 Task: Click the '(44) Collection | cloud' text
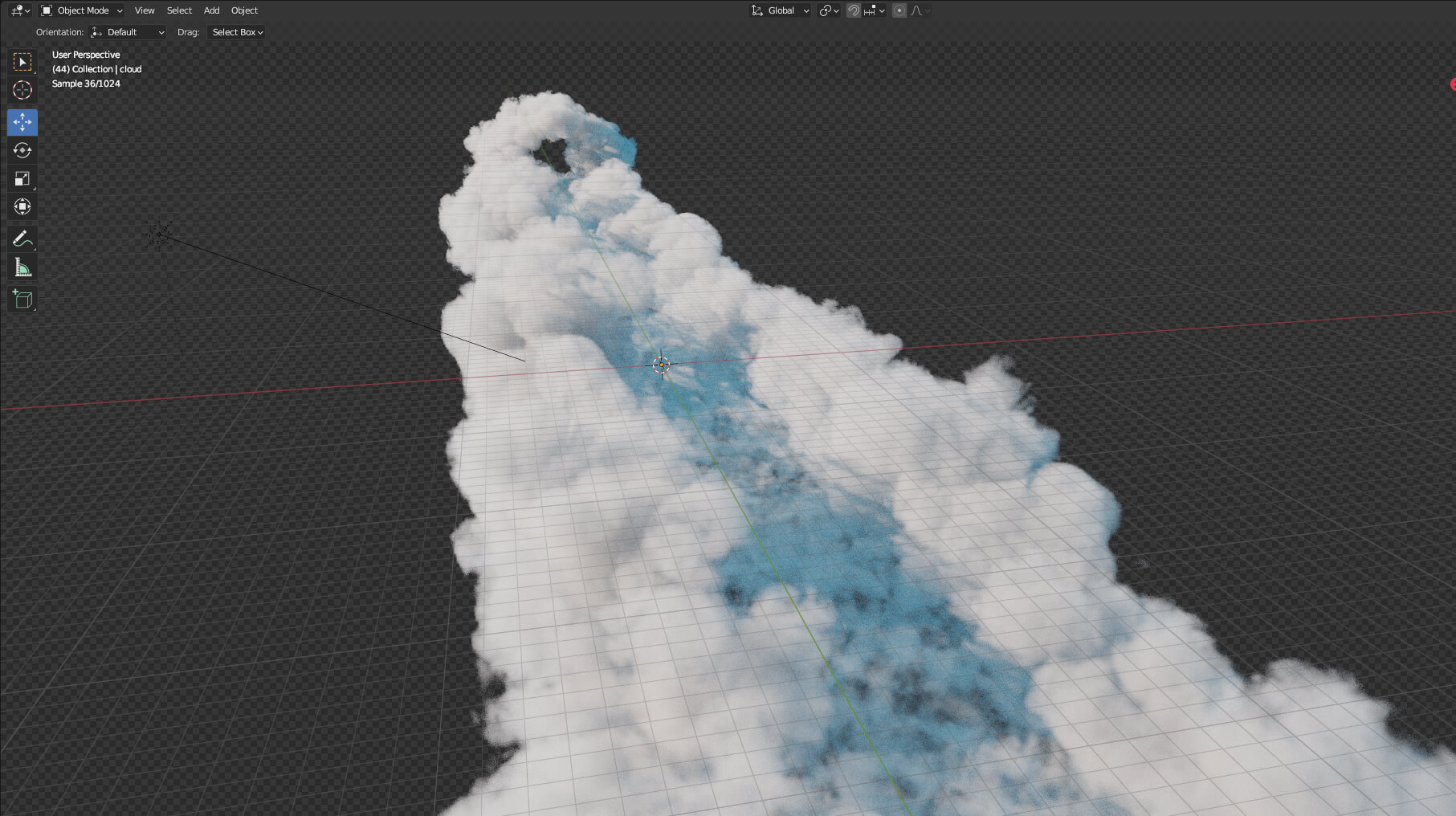point(97,69)
